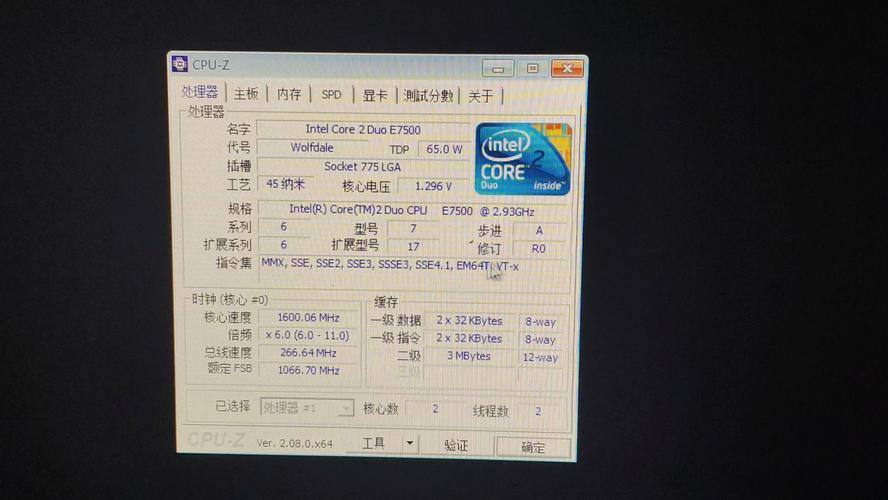The image size is (888, 500).
Task: Click the core speed 1600.06 MHz value
Action: pos(309,318)
